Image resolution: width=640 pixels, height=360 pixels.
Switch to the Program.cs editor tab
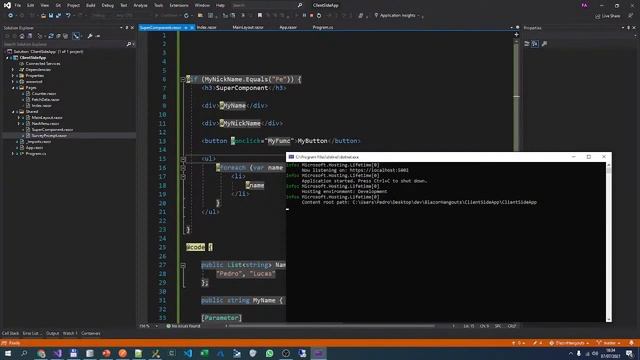[322, 27]
